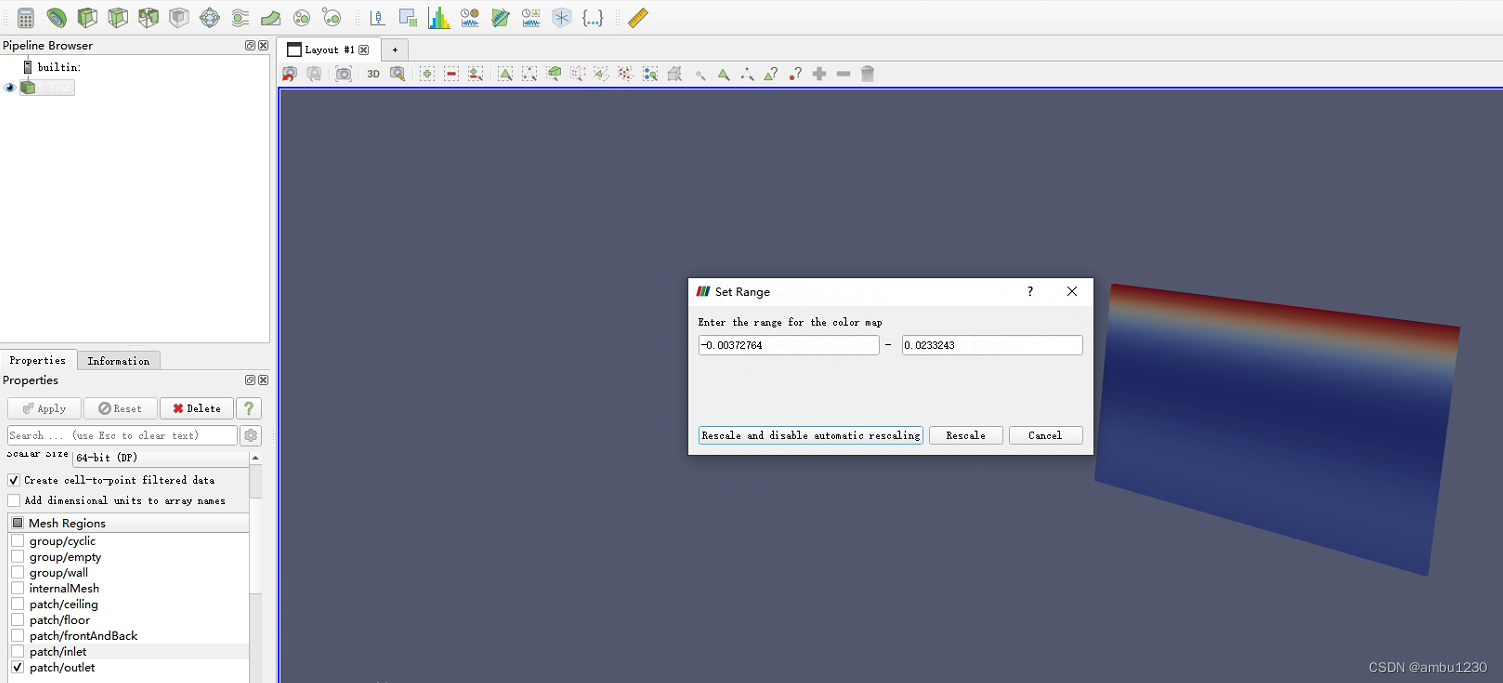Click Rescale and disable automatic rescaling

point(810,435)
